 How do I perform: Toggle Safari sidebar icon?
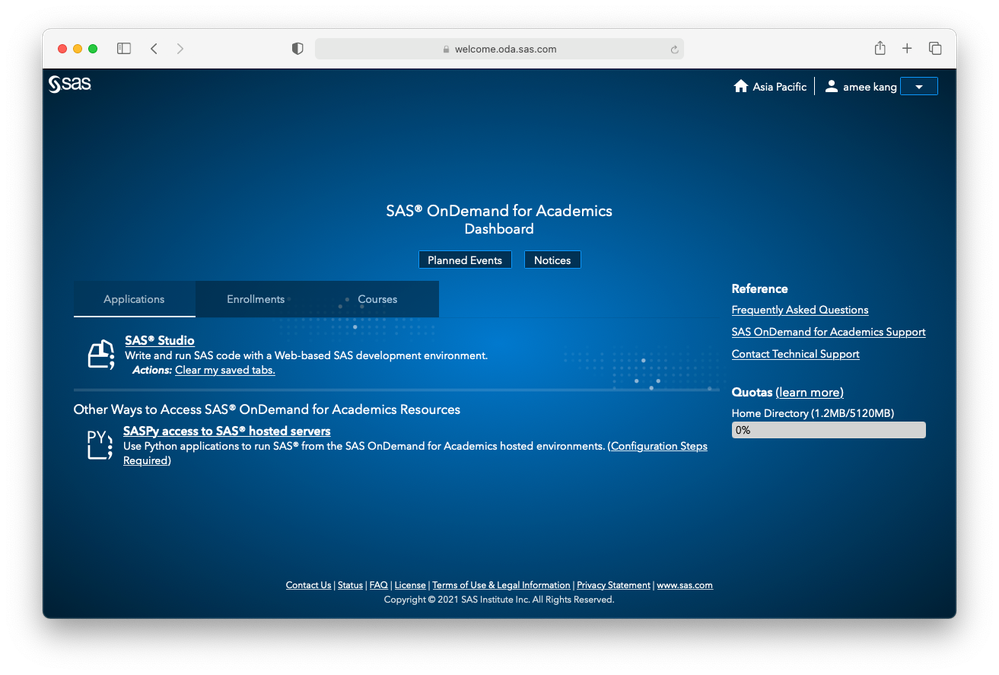pyautogui.click(x=124, y=48)
